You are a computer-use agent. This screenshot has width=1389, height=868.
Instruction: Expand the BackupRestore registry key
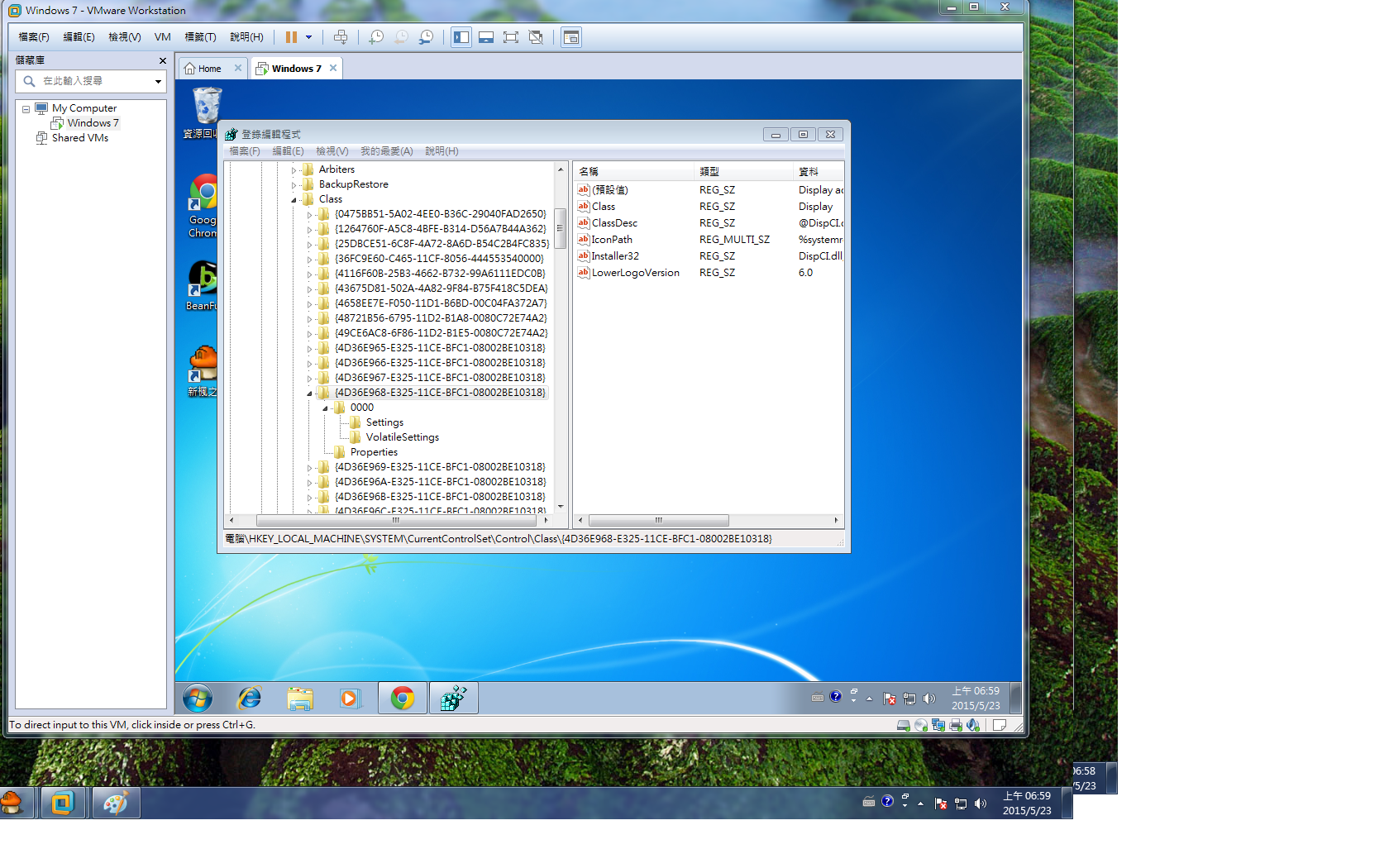coord(294,185)
